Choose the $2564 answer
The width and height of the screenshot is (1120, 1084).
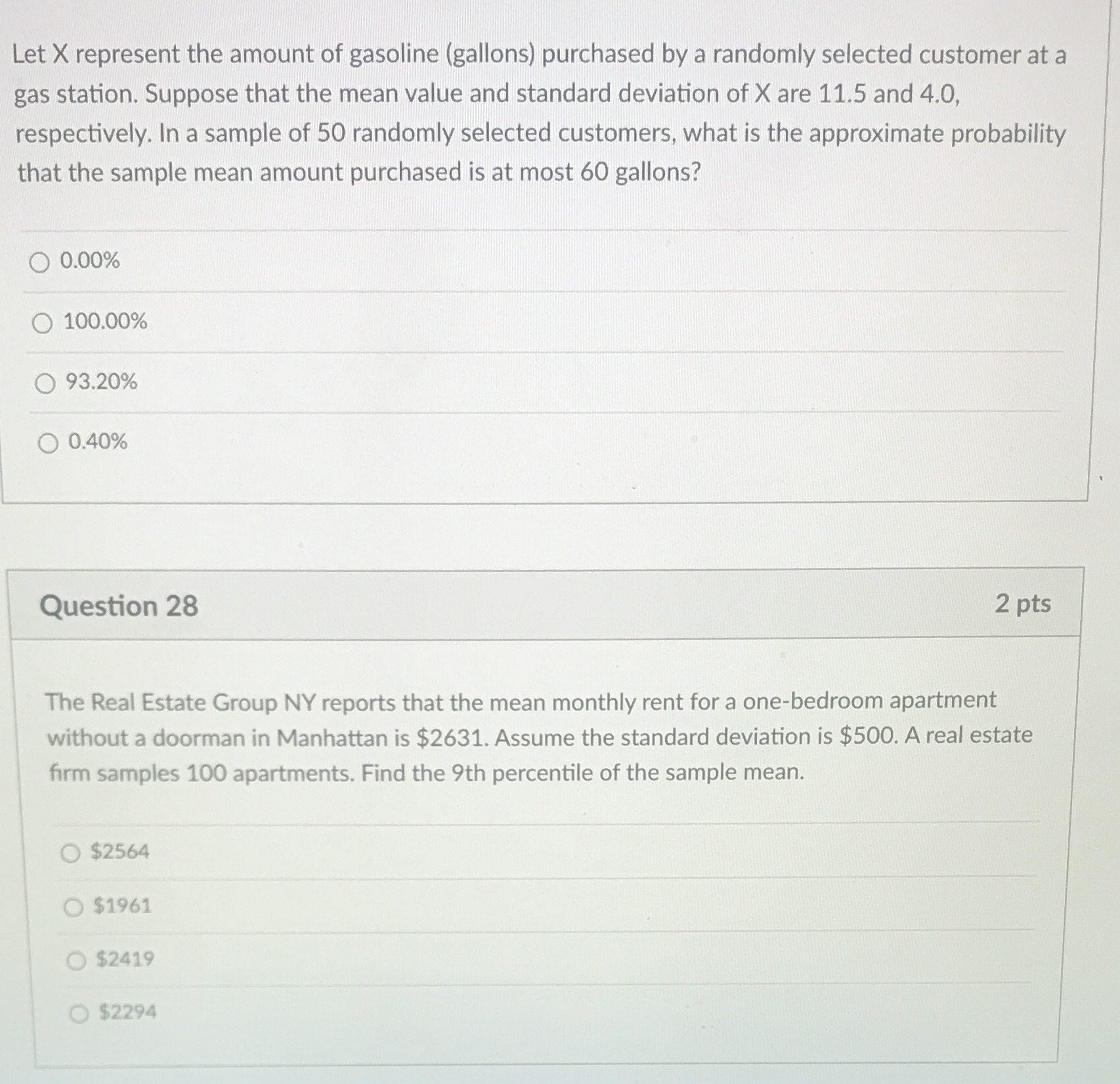pos(75,852)
